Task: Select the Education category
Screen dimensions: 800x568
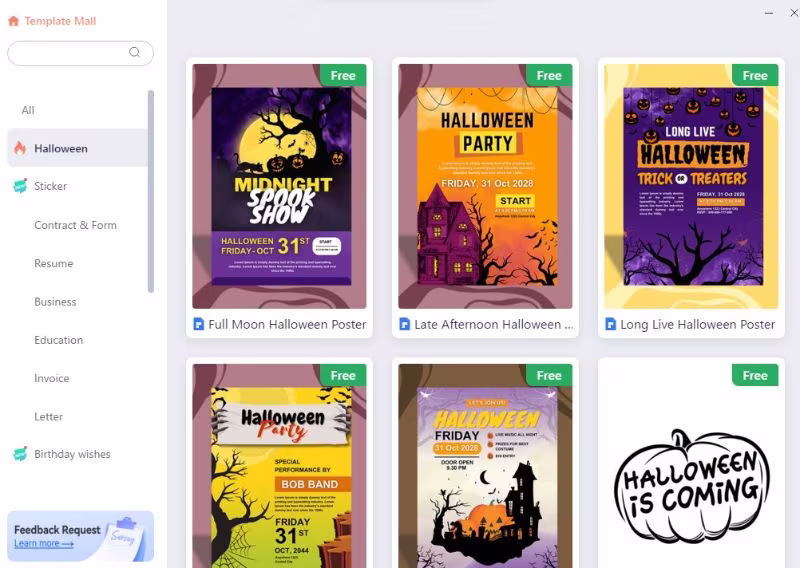Action: pos(59,340)
